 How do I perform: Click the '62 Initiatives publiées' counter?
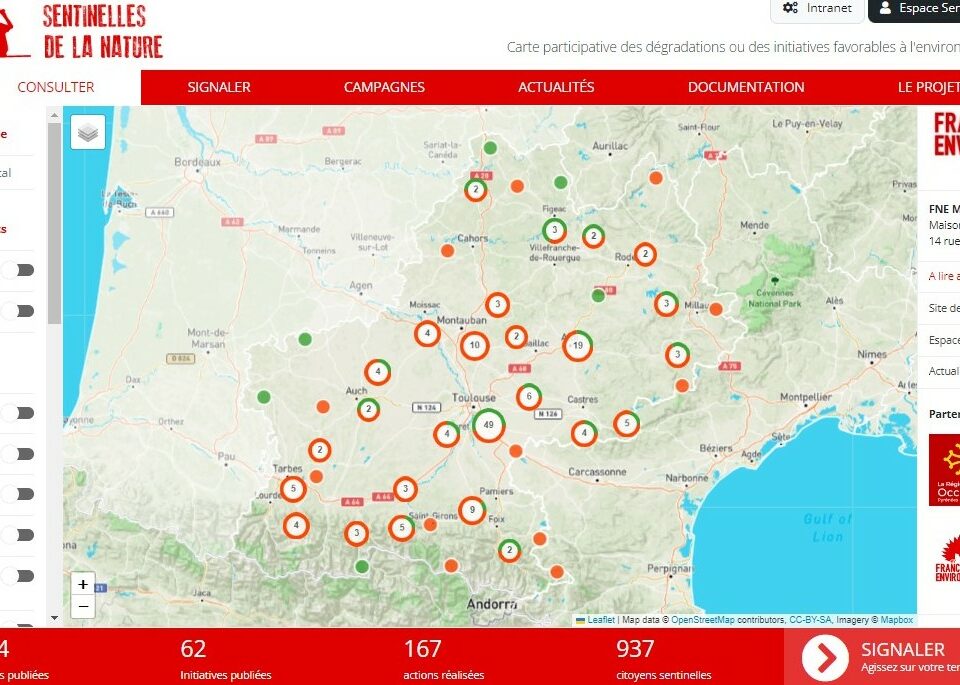point(225,660)
